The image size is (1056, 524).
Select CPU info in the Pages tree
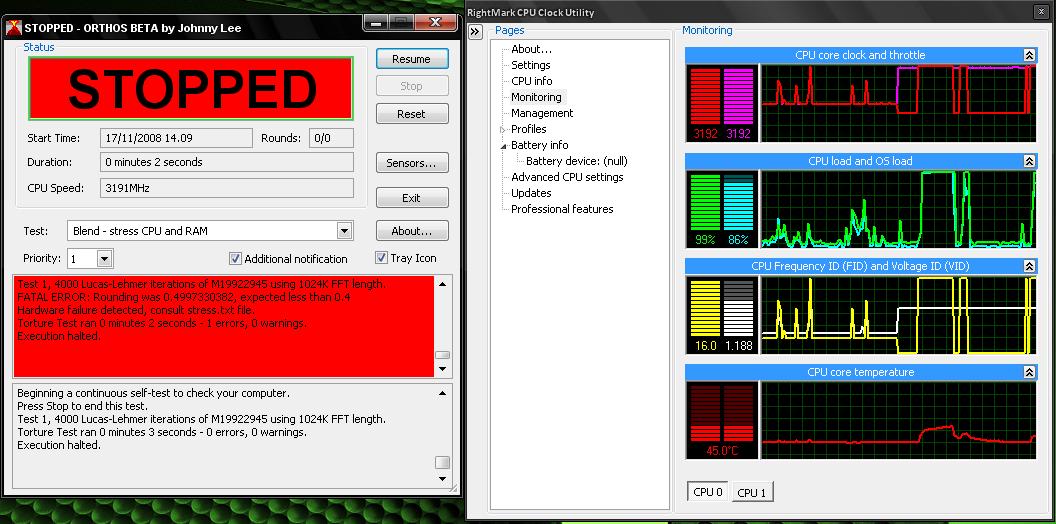click(x=531, y=81)
